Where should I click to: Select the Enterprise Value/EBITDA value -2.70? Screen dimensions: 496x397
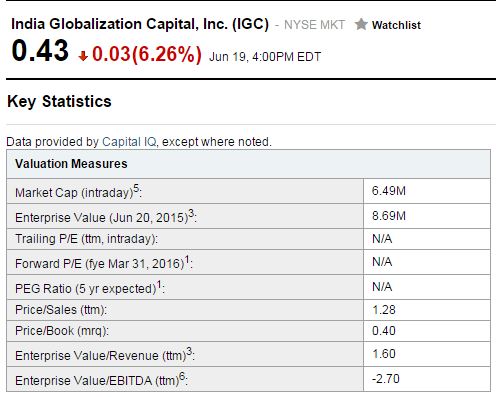pos(386,379)
